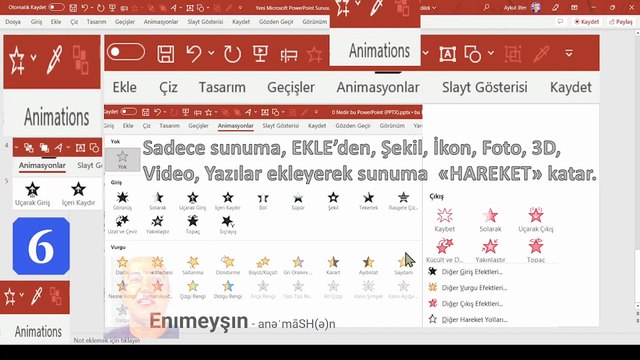Switch to the Gözden Geçir tab in top ribbon
Screen dimensions: 640x360
point(276,22)
